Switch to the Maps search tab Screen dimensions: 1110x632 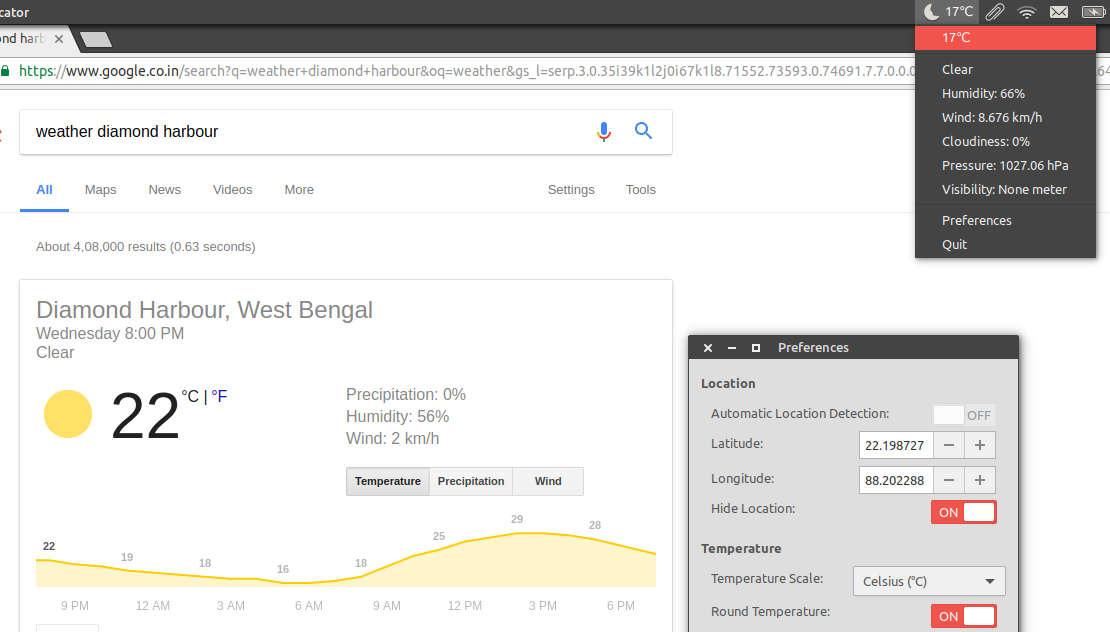(x=101, y=190)
